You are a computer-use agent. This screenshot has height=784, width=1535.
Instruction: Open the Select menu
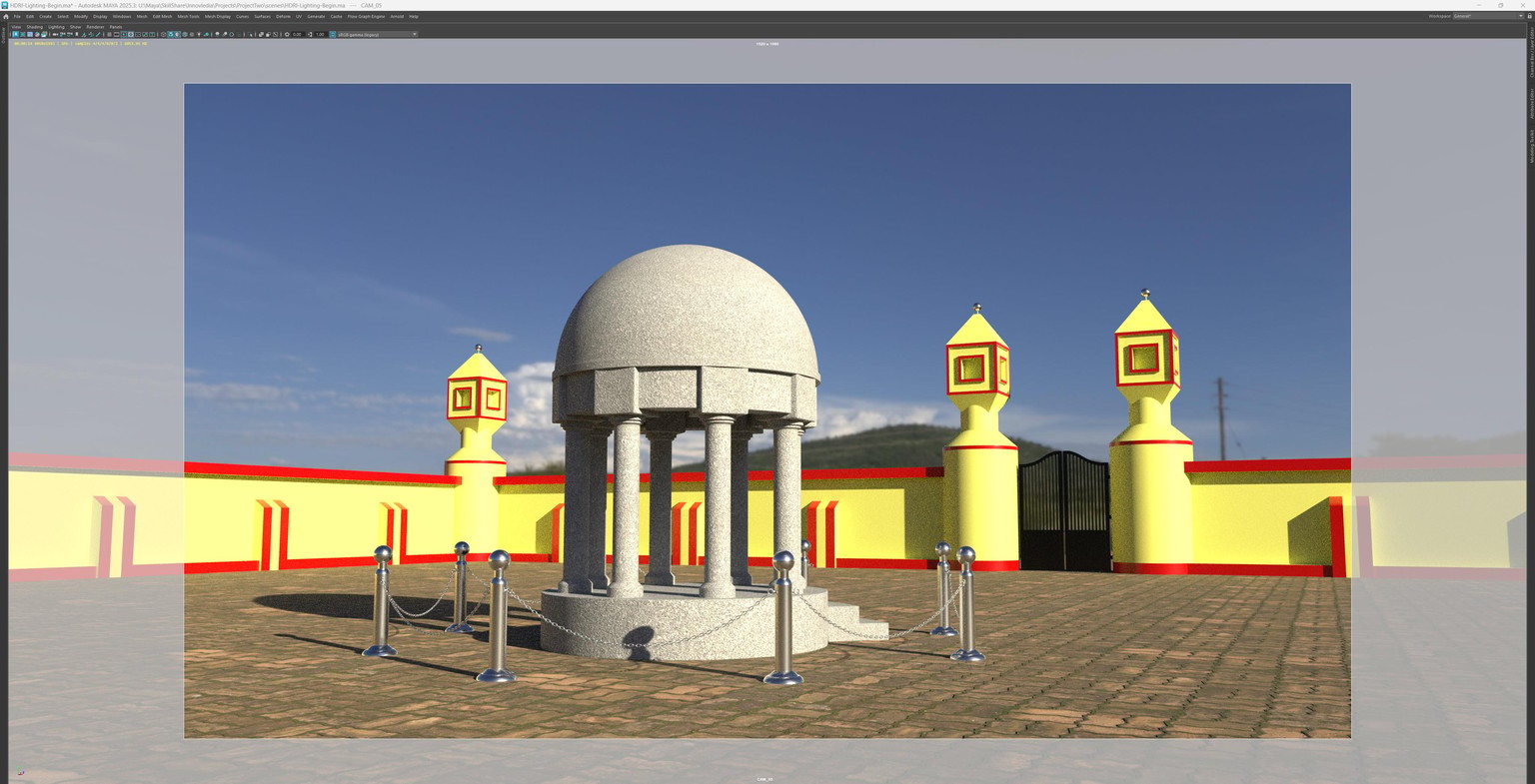click(63, 16)
